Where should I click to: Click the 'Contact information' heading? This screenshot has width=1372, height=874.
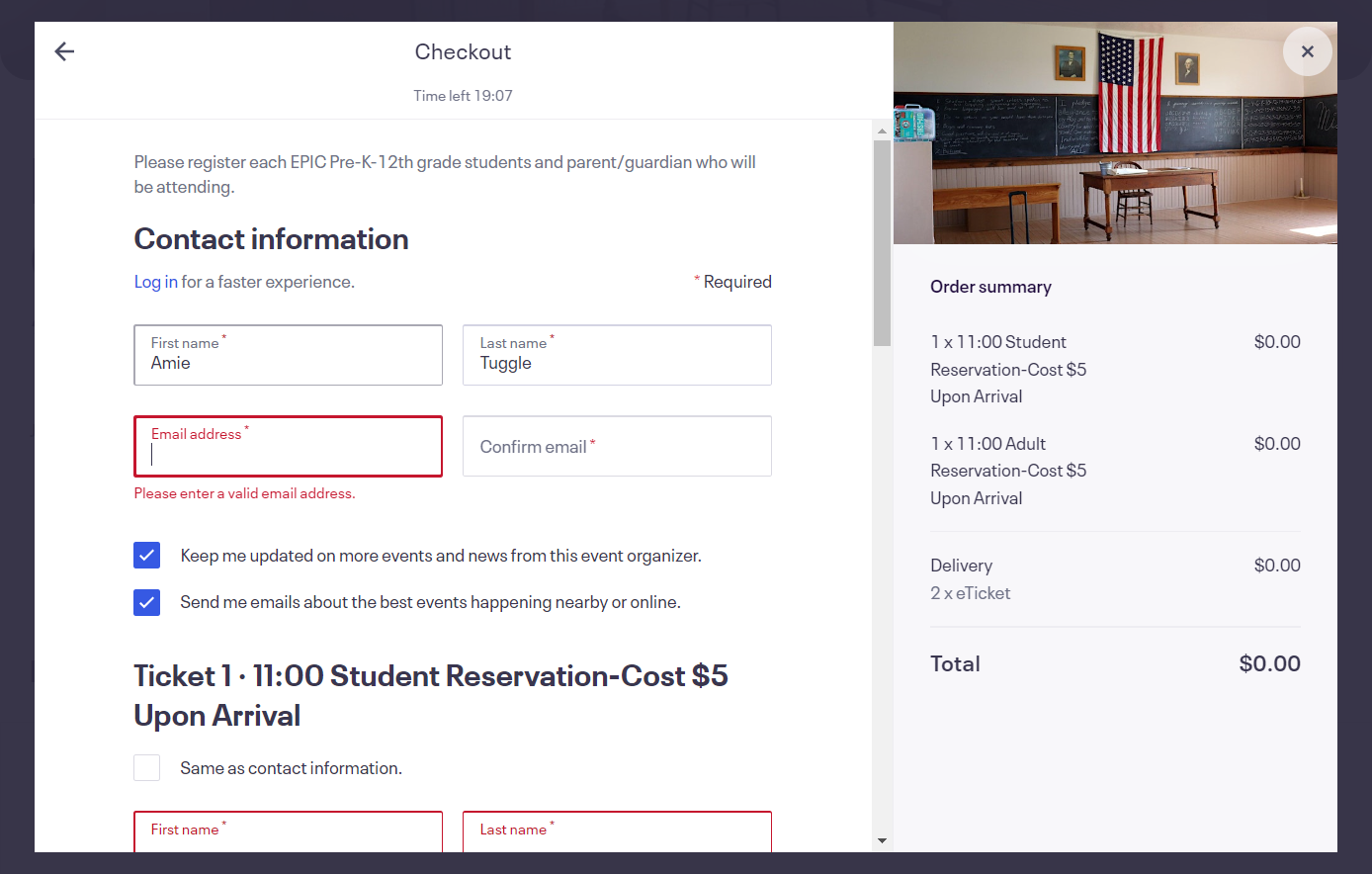point(271,239)
